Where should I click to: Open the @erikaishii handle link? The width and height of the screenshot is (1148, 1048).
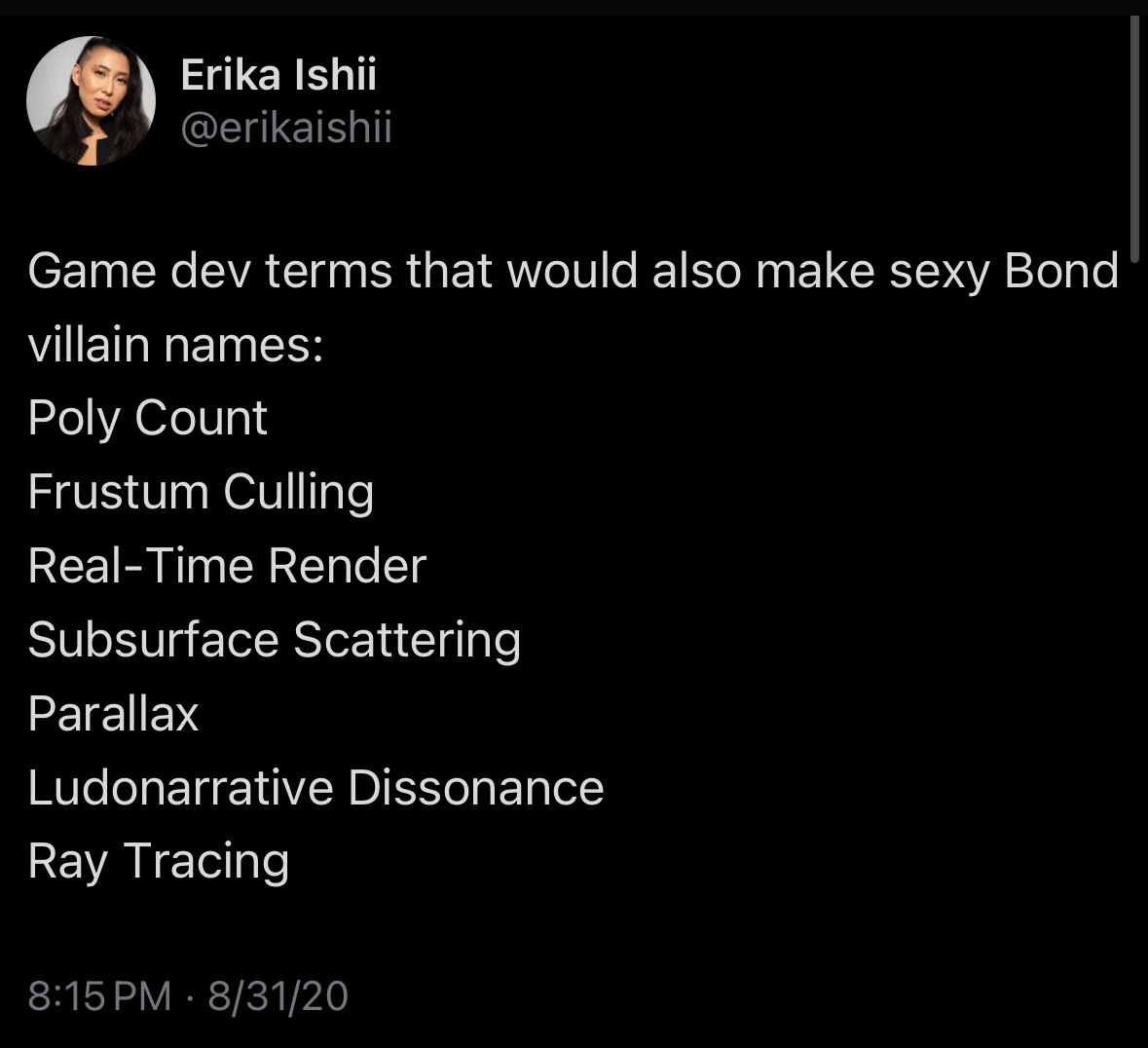point(286,128)
